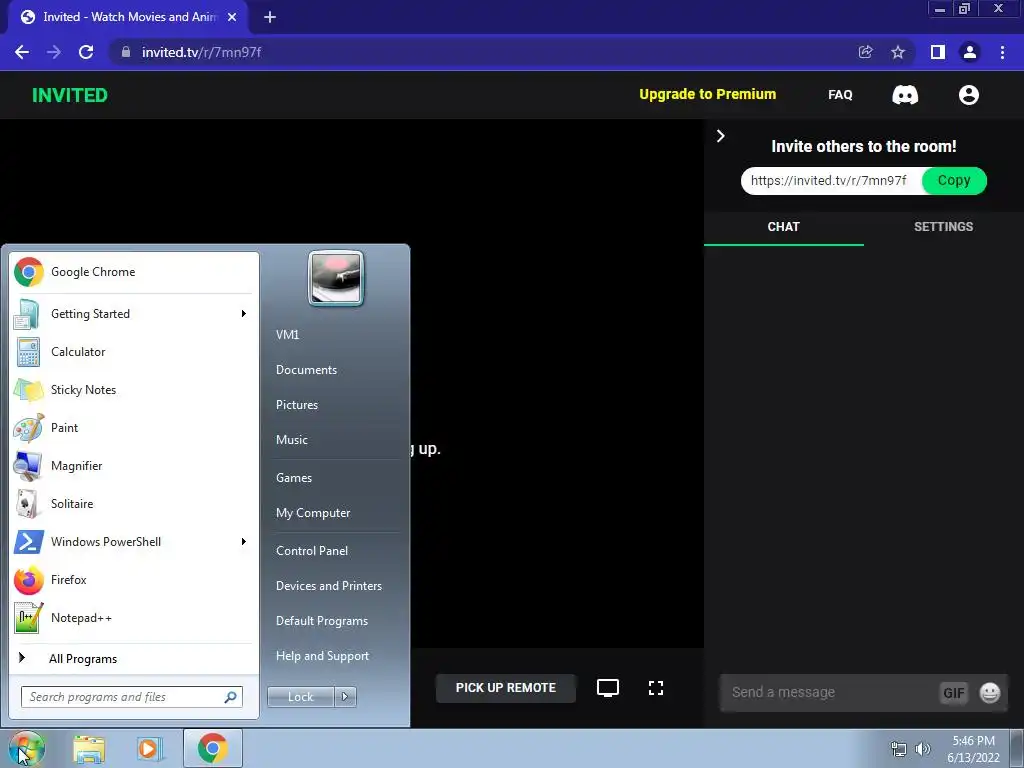
Task: Switch to the Chat tab
Action: coord(783,227)
